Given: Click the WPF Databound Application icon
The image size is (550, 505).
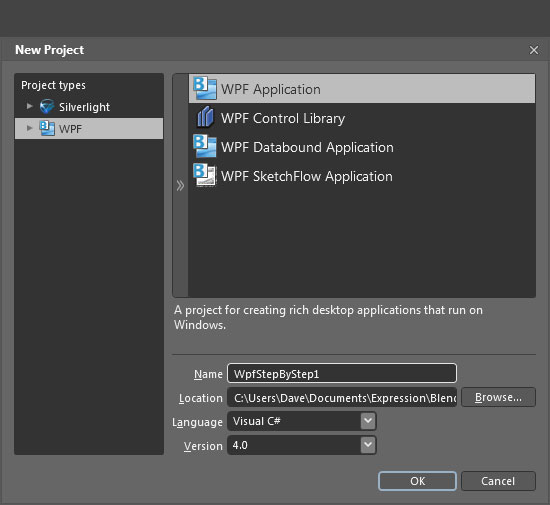Looking at the screenshot, I should pyautogui.click(x=205, y=146).
